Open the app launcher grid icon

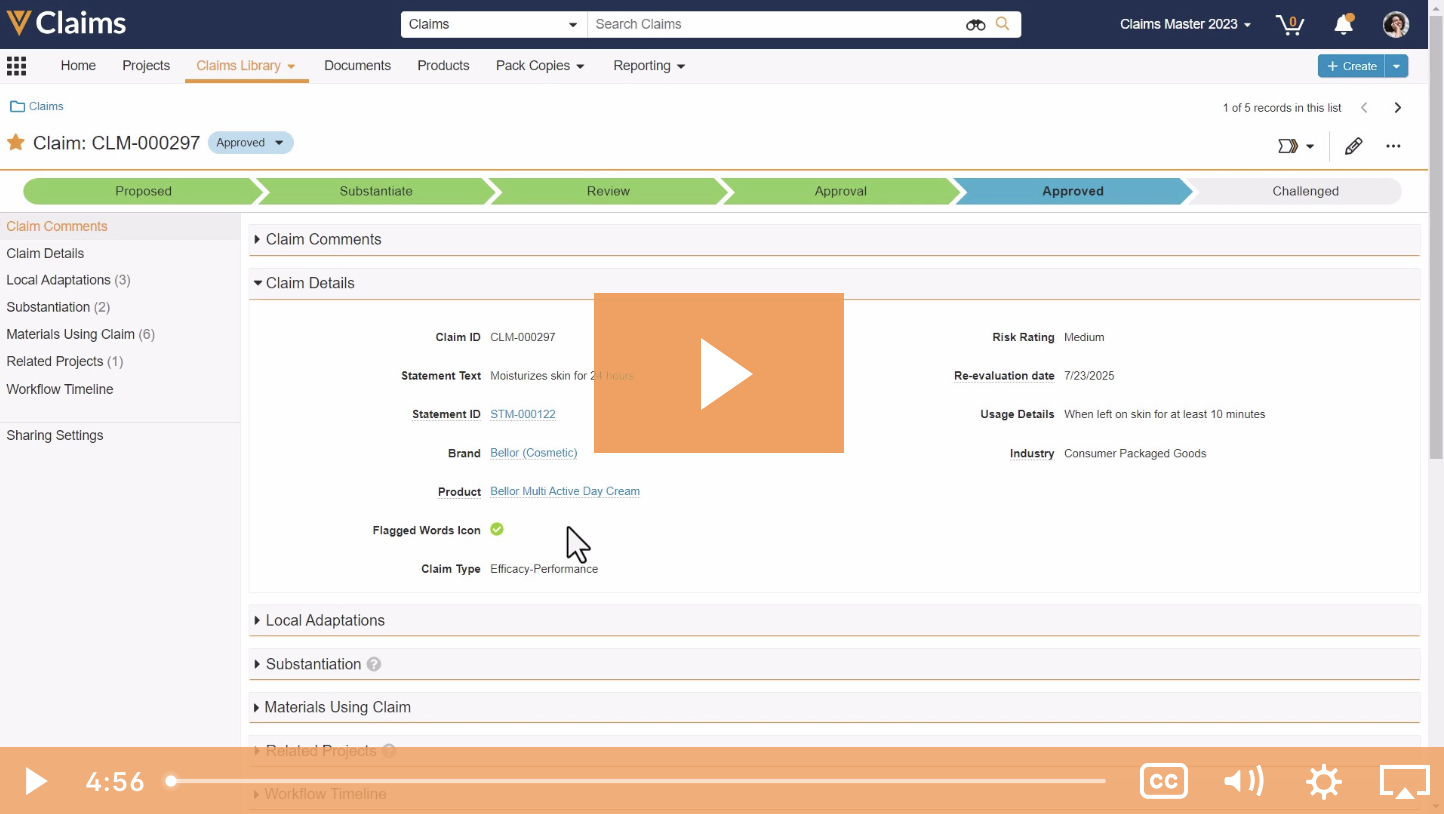(x=16, y=65)
